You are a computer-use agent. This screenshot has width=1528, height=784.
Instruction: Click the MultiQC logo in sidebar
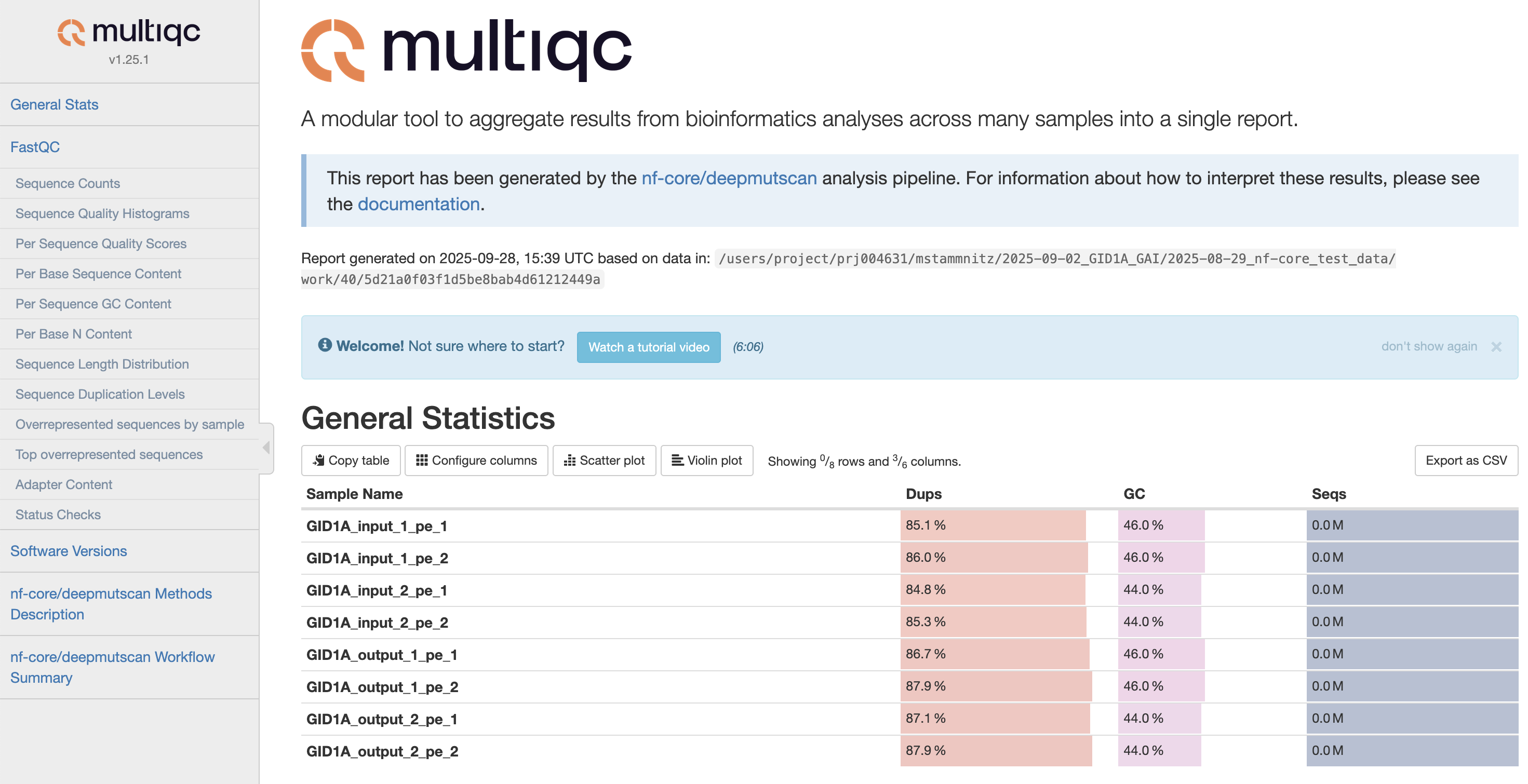pos(129,32)
